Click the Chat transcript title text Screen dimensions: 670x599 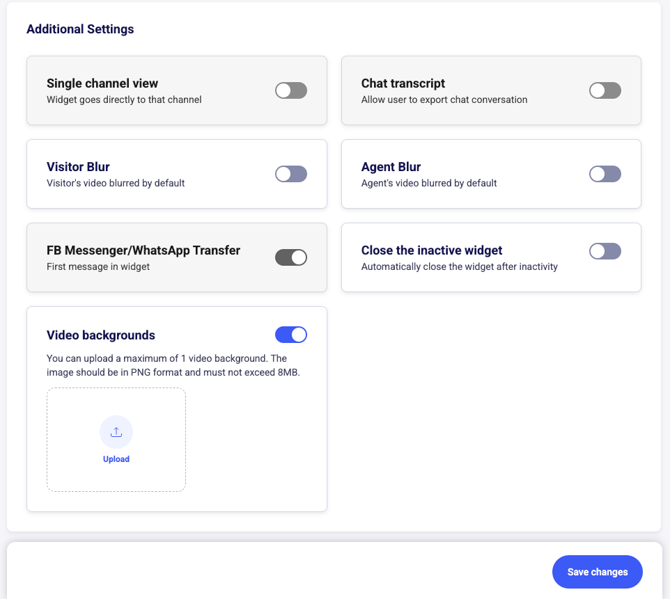point(403,84)
